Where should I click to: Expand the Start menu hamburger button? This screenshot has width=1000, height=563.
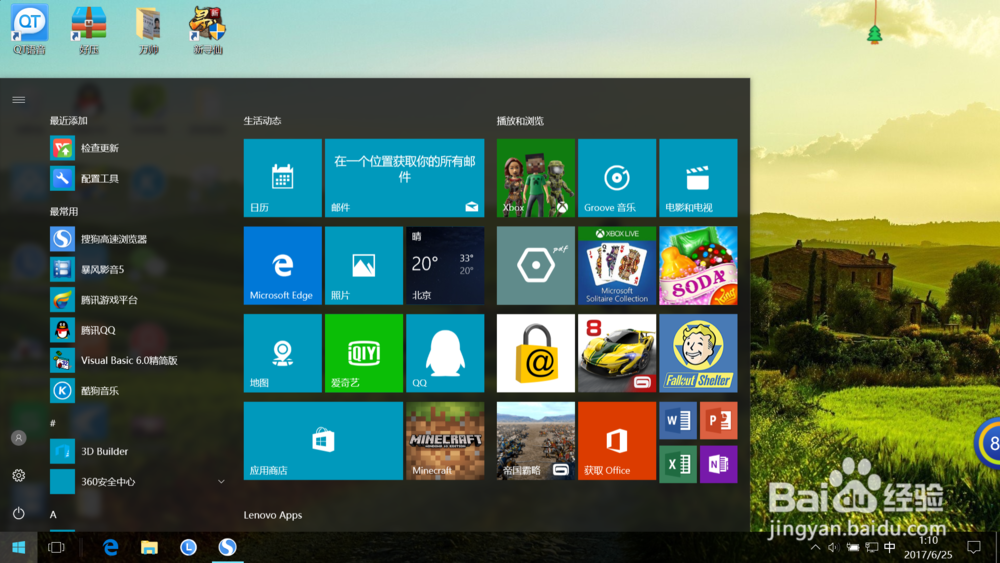click(x=18, y=99)
